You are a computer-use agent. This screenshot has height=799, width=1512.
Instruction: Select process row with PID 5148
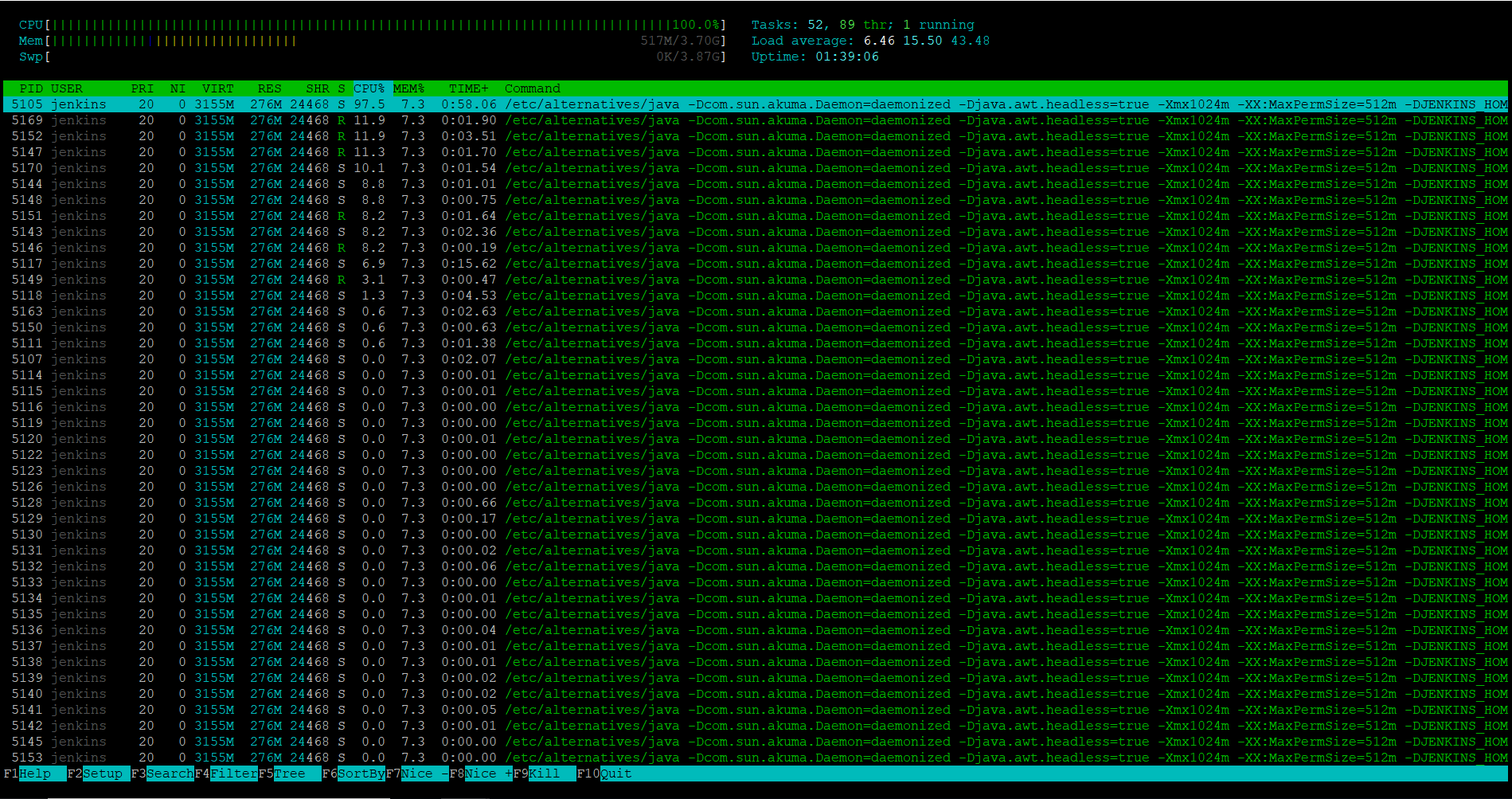click(x=756, y=200)
